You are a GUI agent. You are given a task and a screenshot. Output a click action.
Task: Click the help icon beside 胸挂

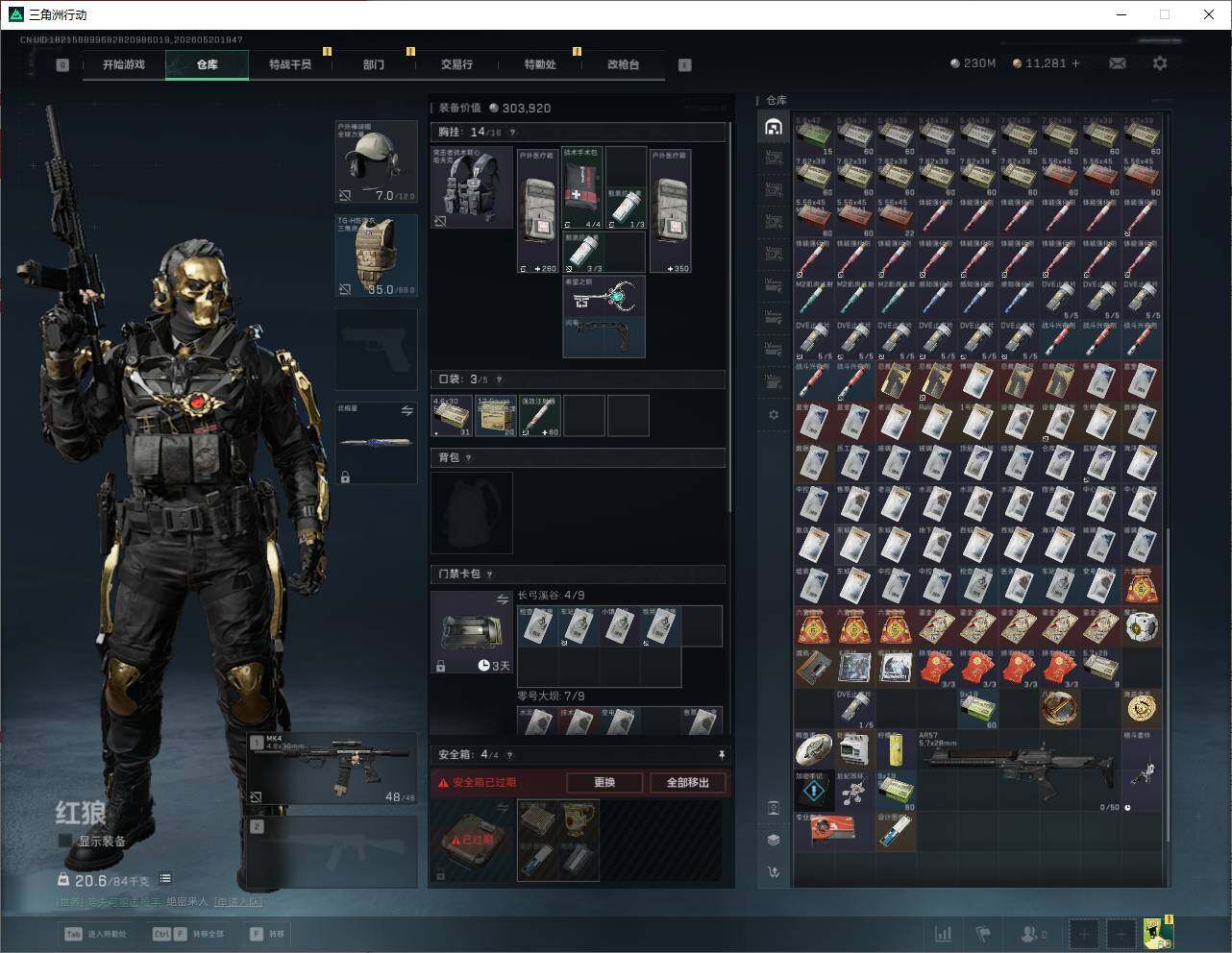pos(512,133)
